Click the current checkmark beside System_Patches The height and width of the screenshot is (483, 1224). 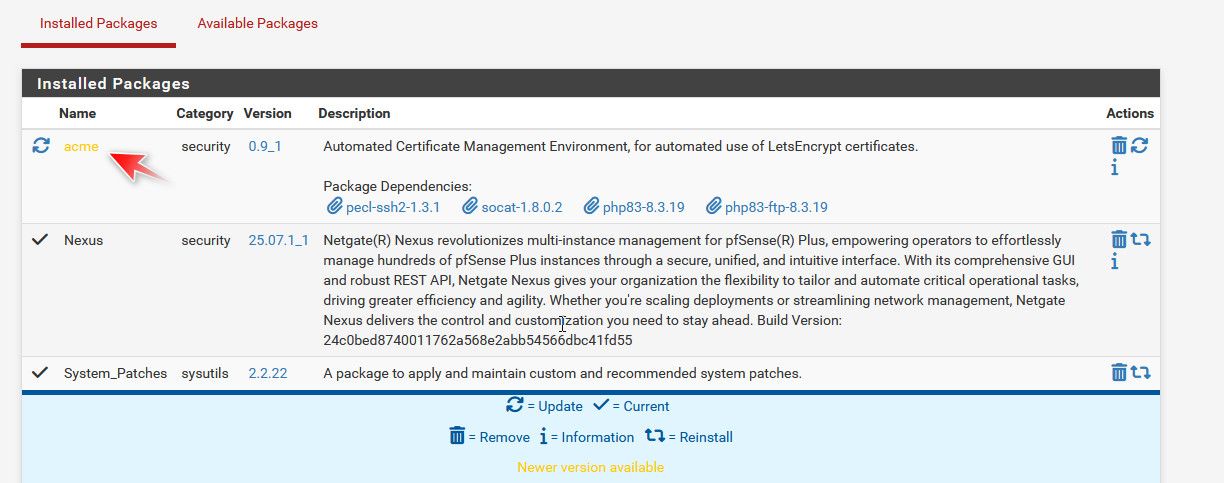click(40, 373)
